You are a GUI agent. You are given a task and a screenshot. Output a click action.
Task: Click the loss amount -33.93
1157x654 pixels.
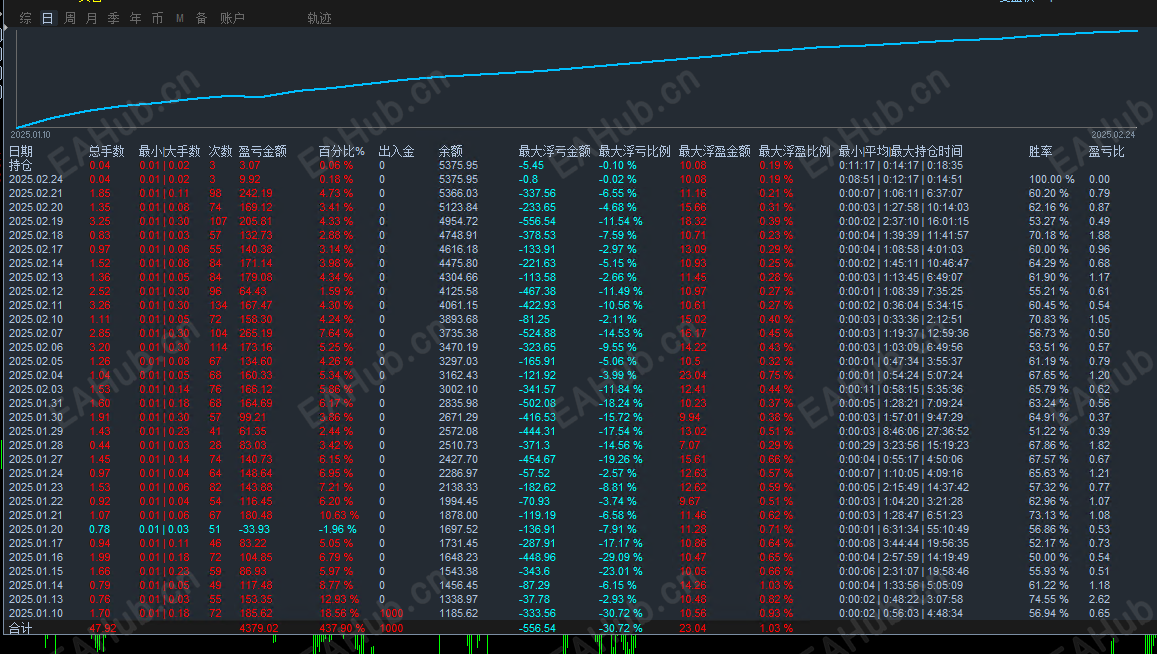pyautogui.click(x=255, y=529)
